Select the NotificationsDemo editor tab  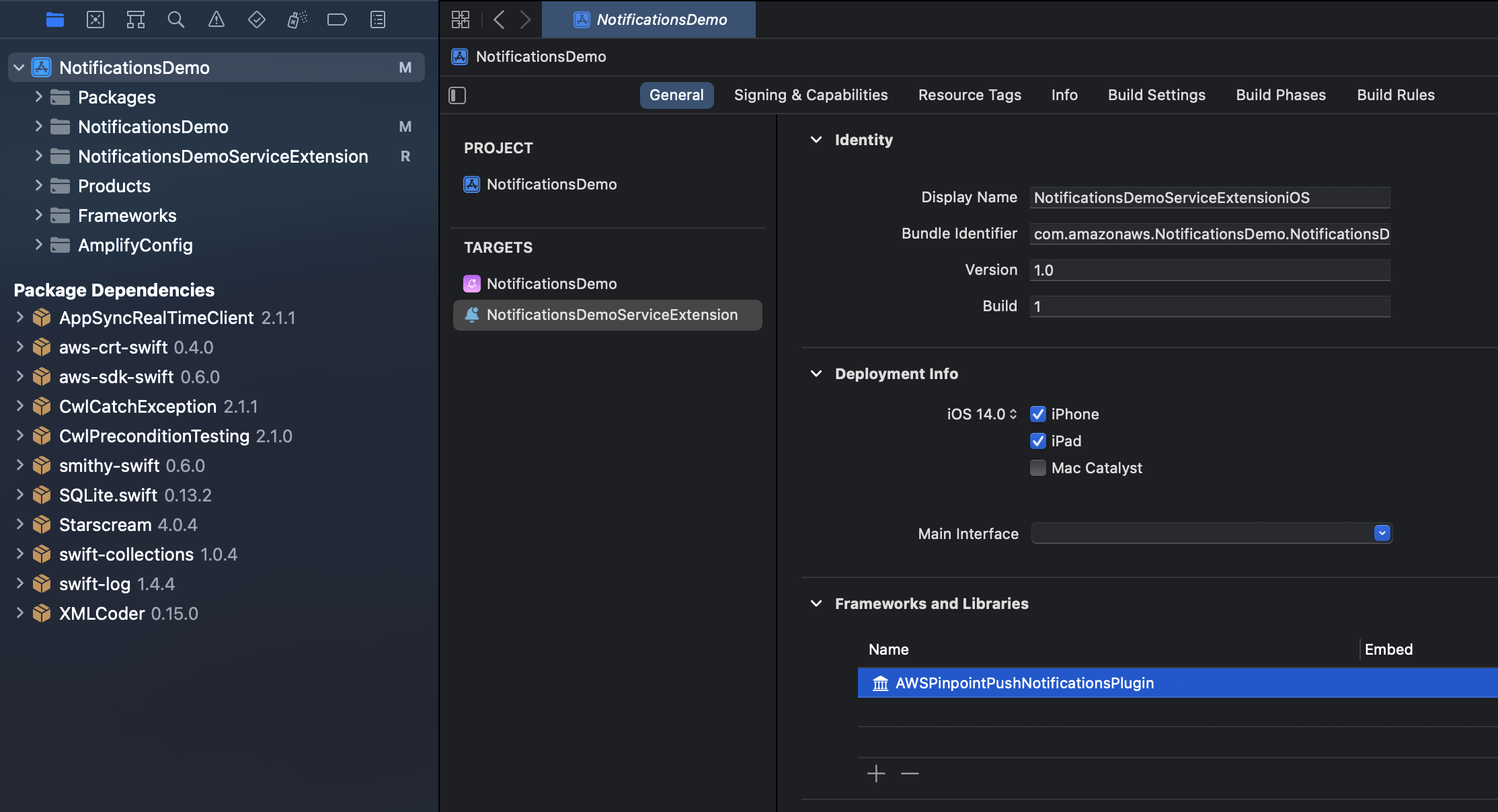[649, 19]
